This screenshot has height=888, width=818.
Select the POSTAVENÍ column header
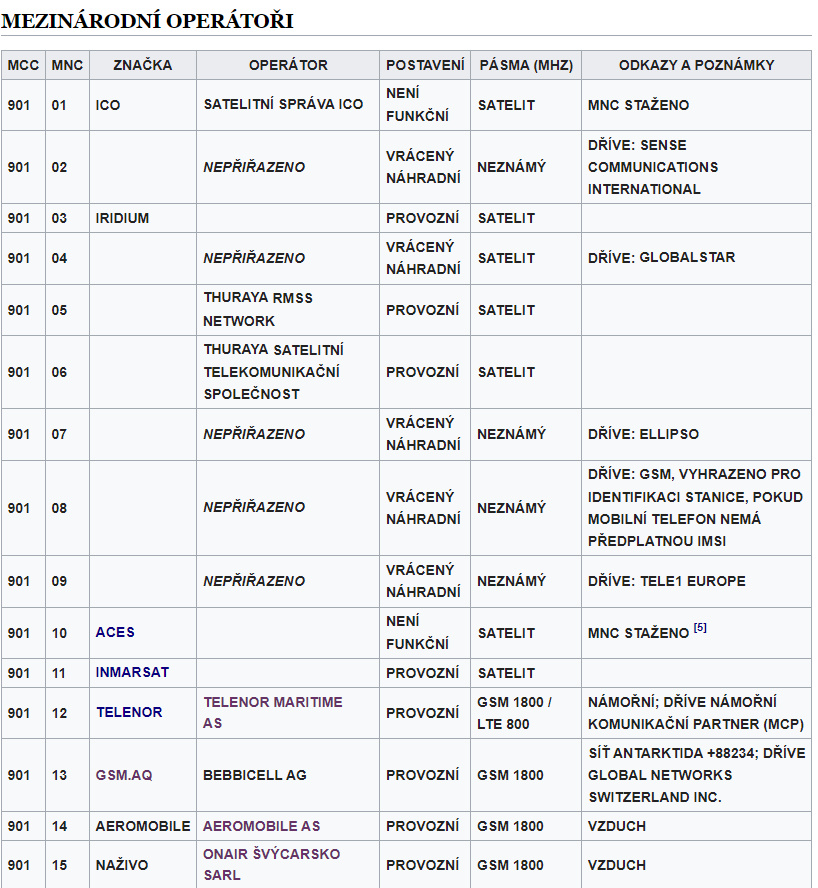click(x=425, y=65)
